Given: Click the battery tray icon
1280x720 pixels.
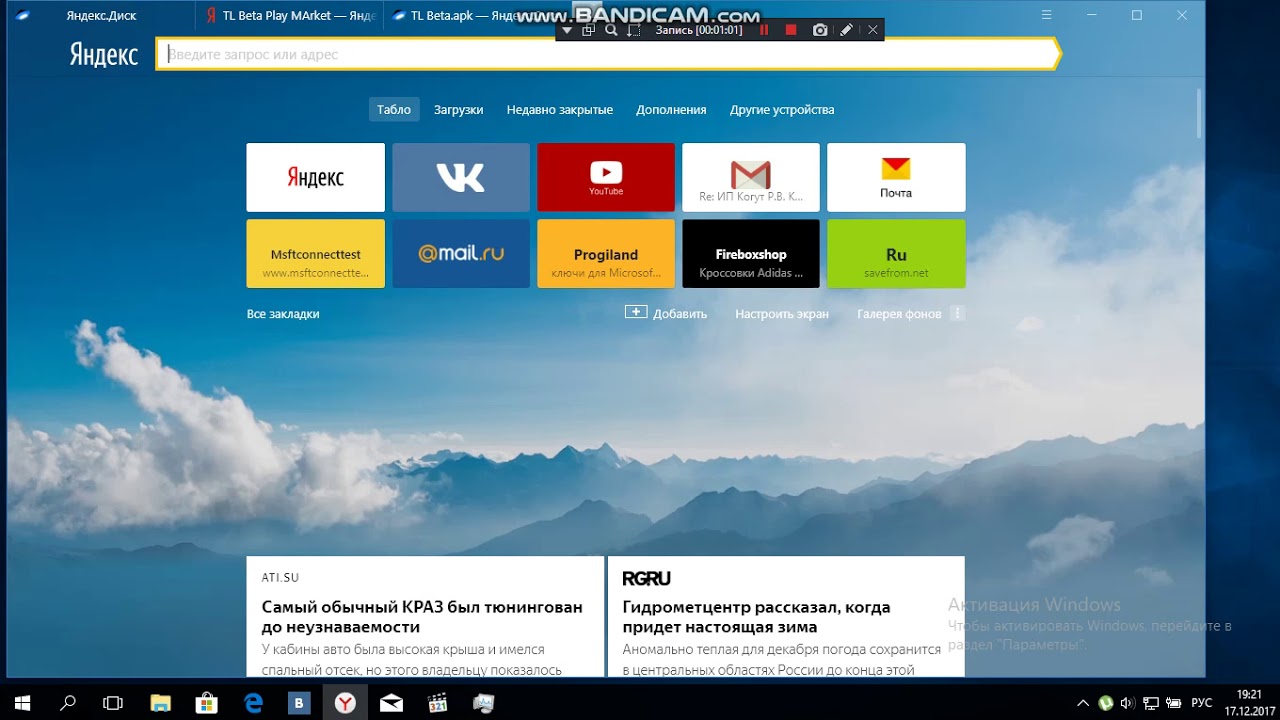Looking at the screenshot, I should tap(1172, 703).
